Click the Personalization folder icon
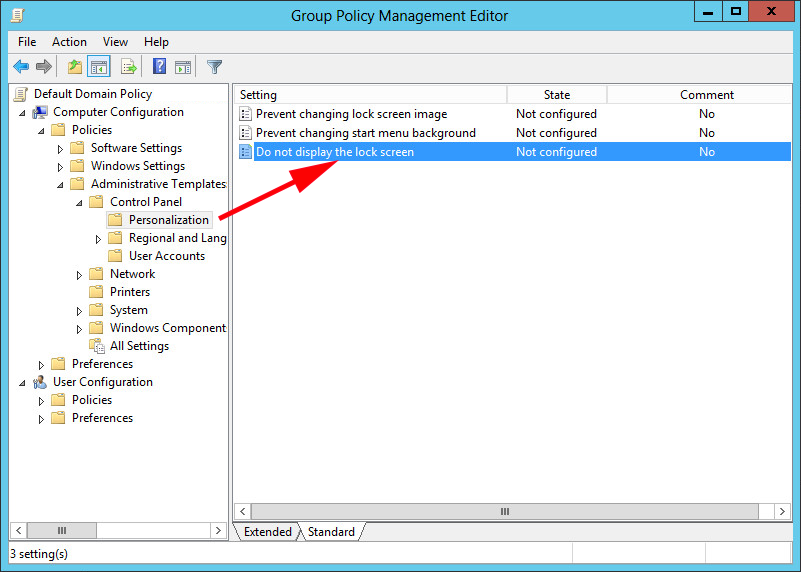This screenshot has height=572, width=801. click(115, 220)
